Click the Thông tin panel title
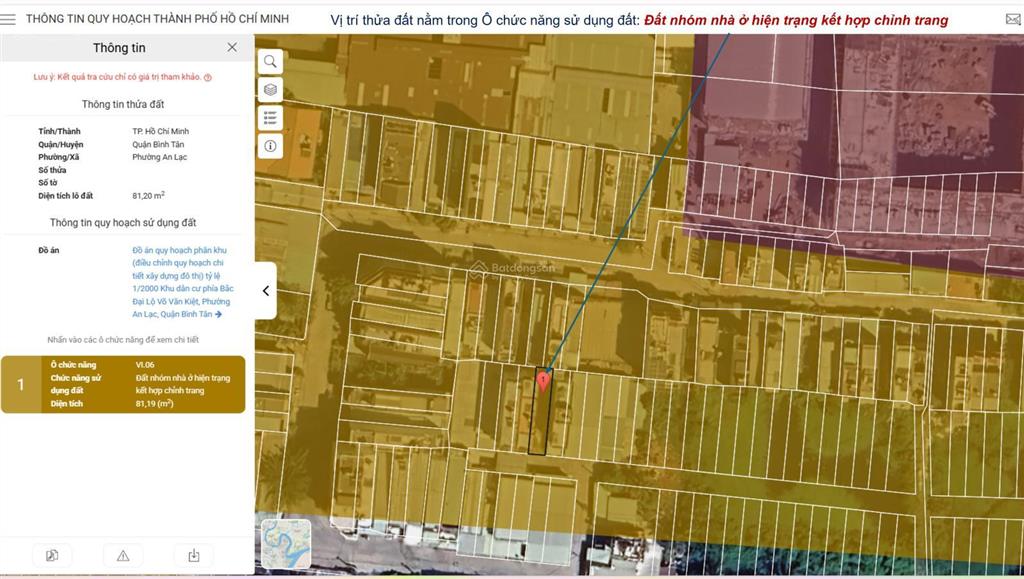The height and width of the screenshot is (579, 1024). point(119,48)
